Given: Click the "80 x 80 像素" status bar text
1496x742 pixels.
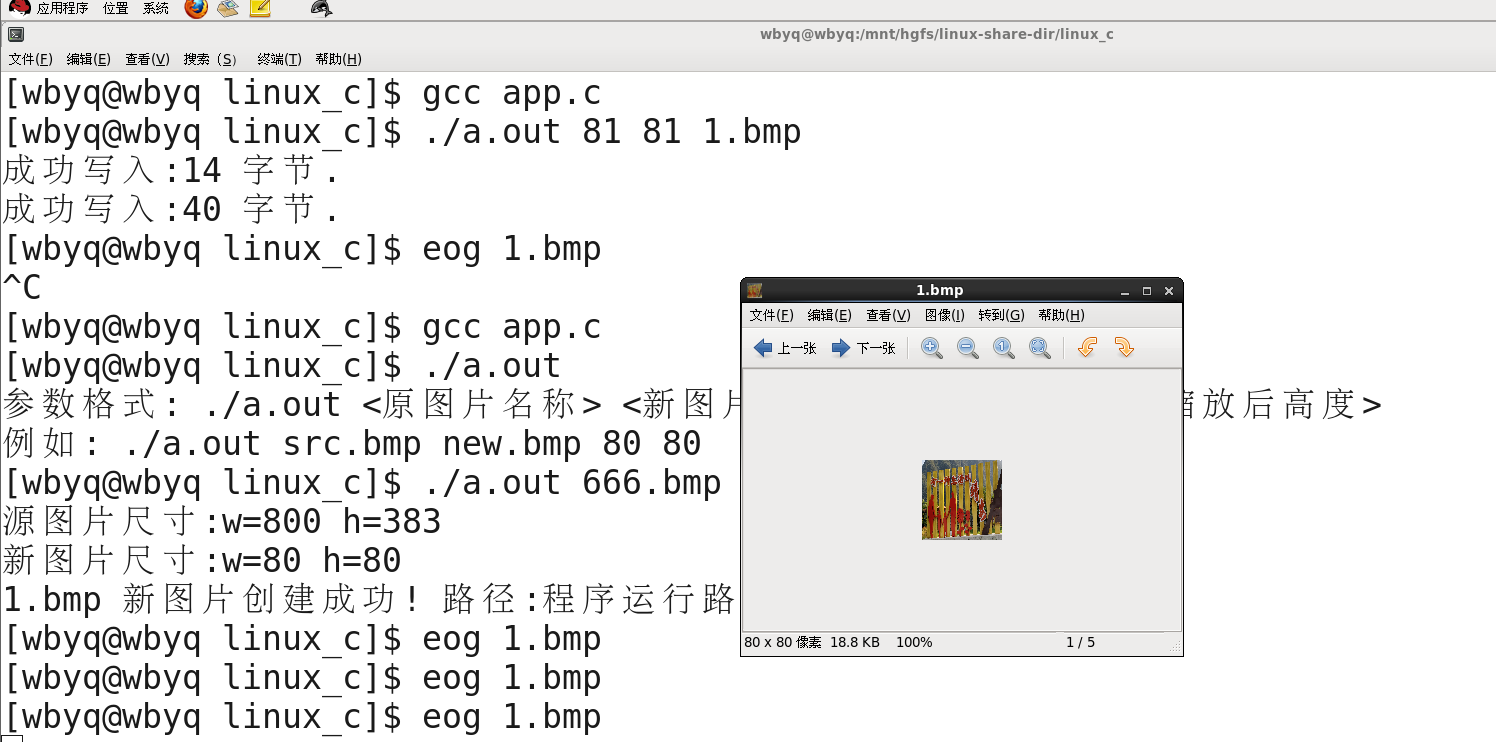Looking at the screenshot, I should 783,642.
